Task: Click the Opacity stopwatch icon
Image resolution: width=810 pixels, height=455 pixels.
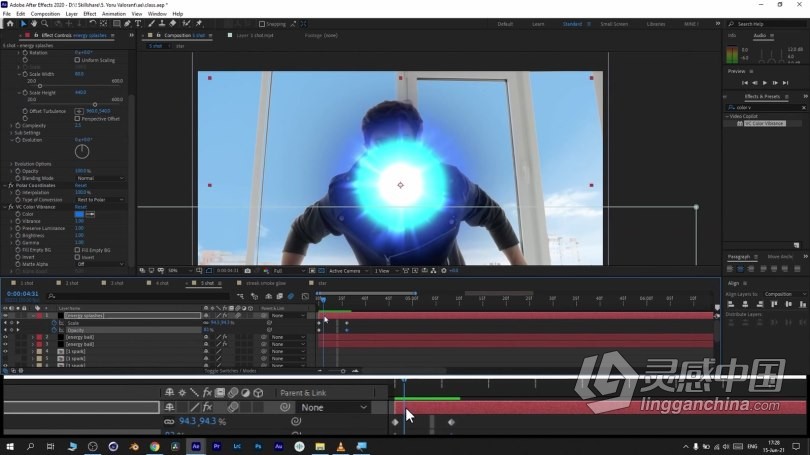Action: pos(54,330)
